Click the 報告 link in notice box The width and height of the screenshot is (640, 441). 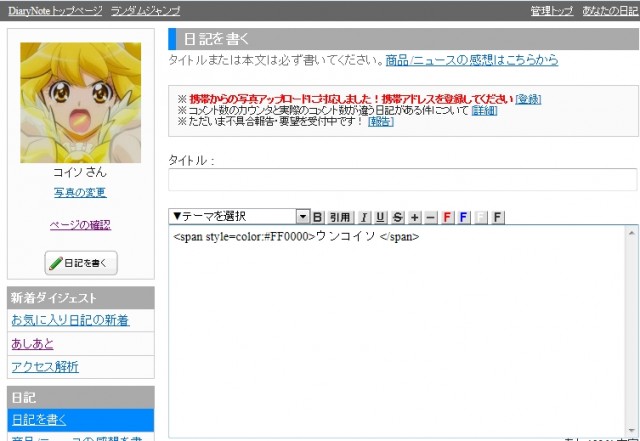pyautogui.click(x=380, y=121)
